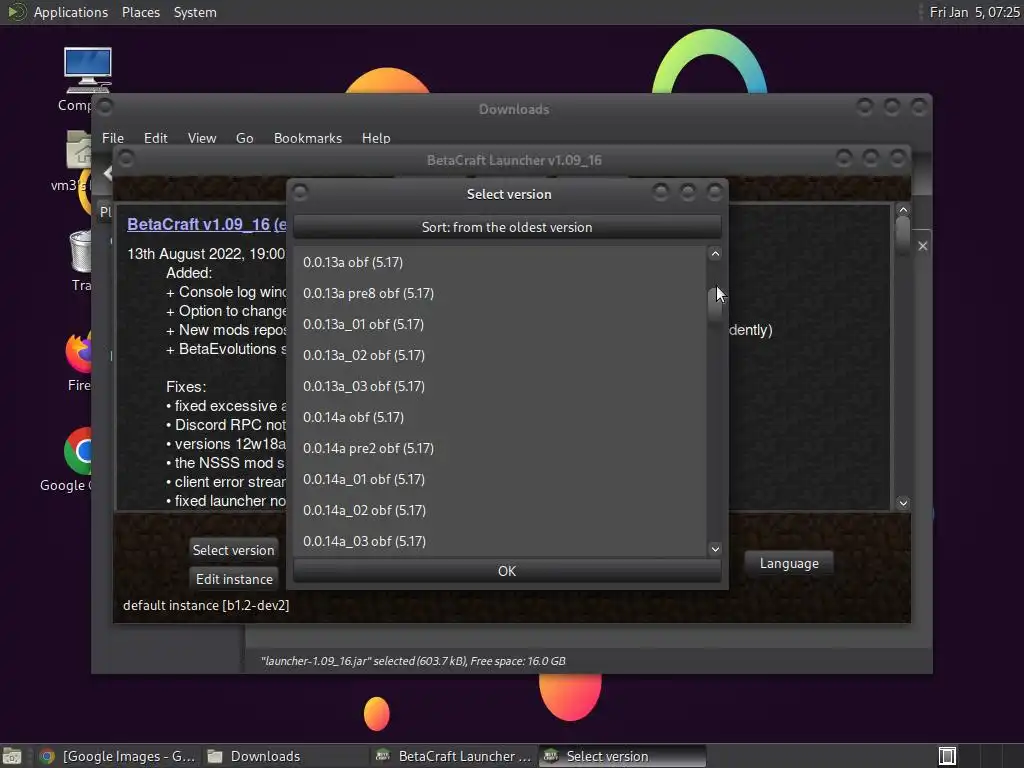This screenshot has width=1024, height=768.
Task: Open Go menu in Downloads window
Action: [x=244, y=138]
